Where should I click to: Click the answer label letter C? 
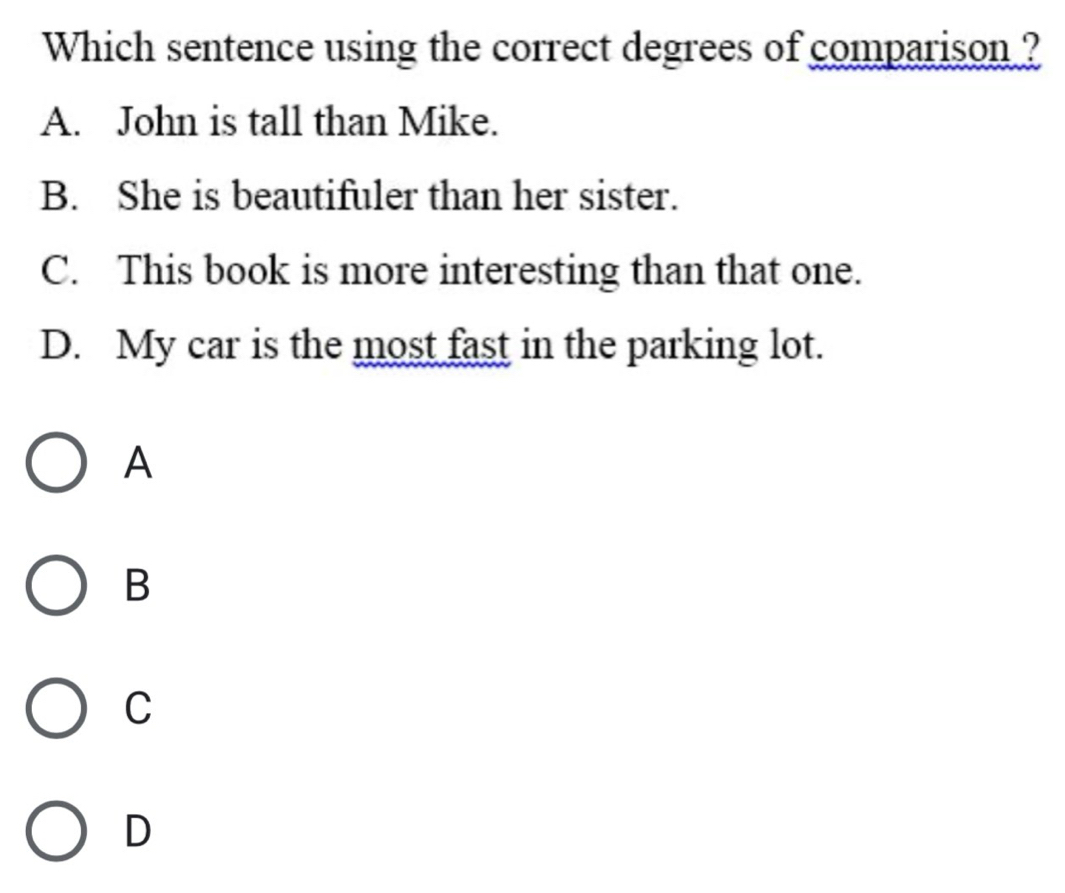138,708
